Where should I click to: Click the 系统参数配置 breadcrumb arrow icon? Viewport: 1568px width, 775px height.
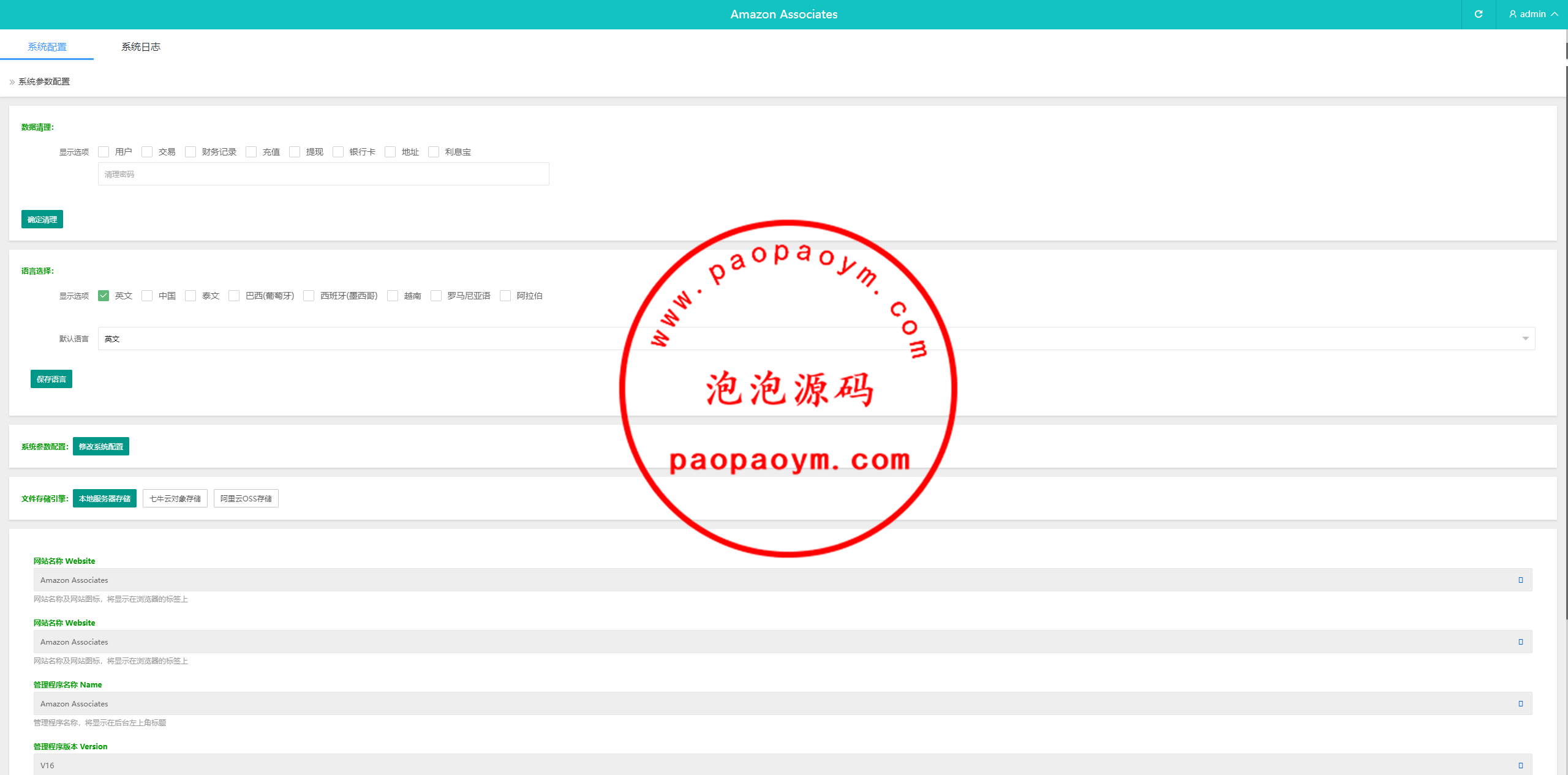pos(12,81)
